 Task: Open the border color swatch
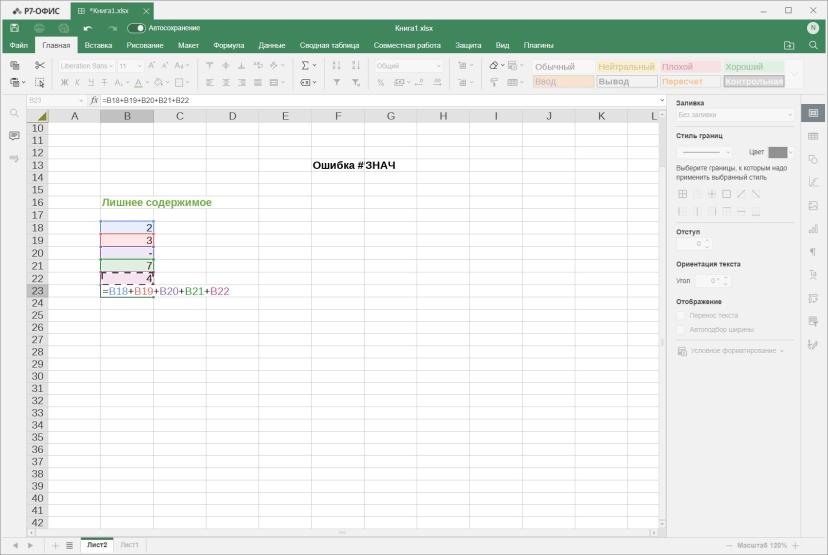(x=780, y=152)
